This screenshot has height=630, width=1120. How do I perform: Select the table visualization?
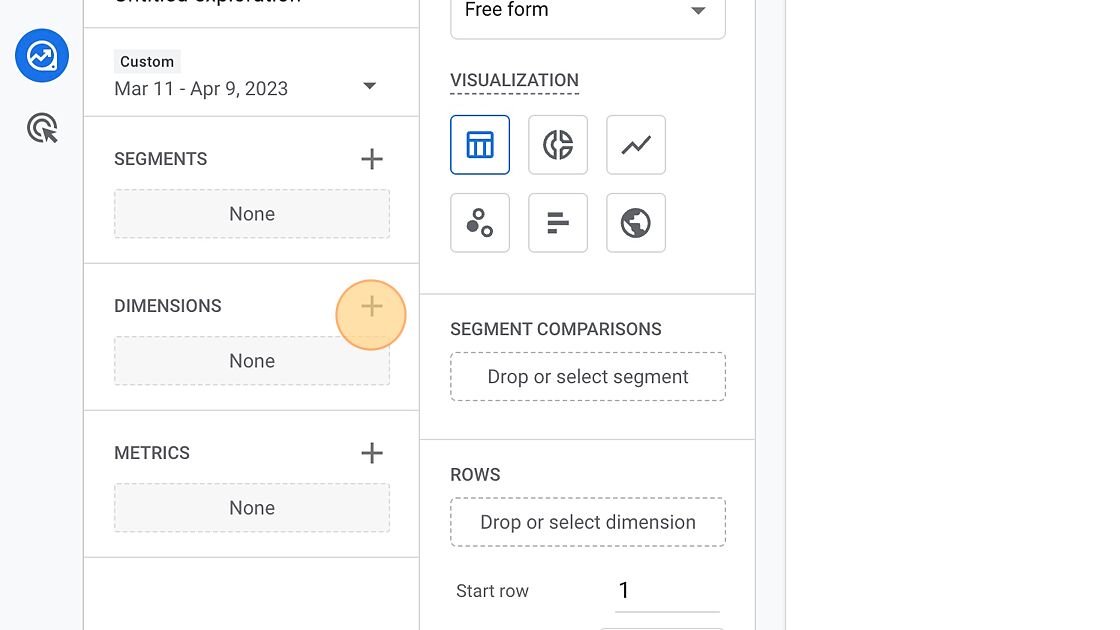[x=480, y=145]
